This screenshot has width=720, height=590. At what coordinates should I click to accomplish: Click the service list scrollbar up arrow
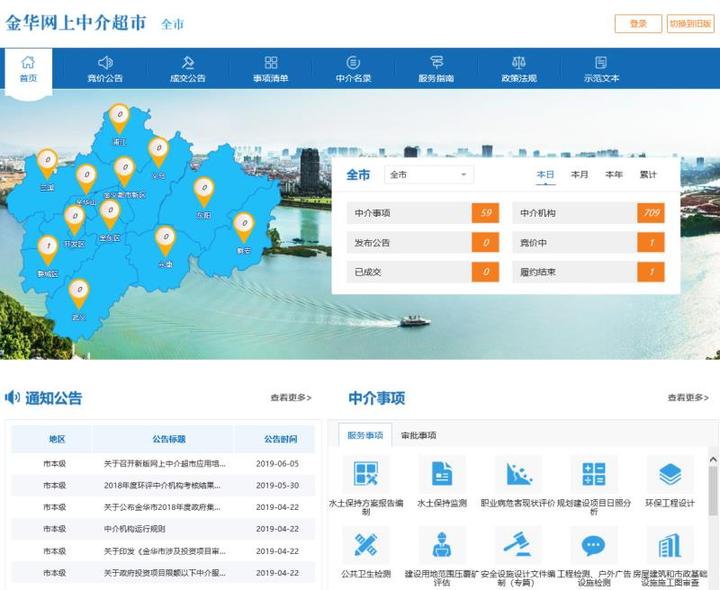pos(713,459)
